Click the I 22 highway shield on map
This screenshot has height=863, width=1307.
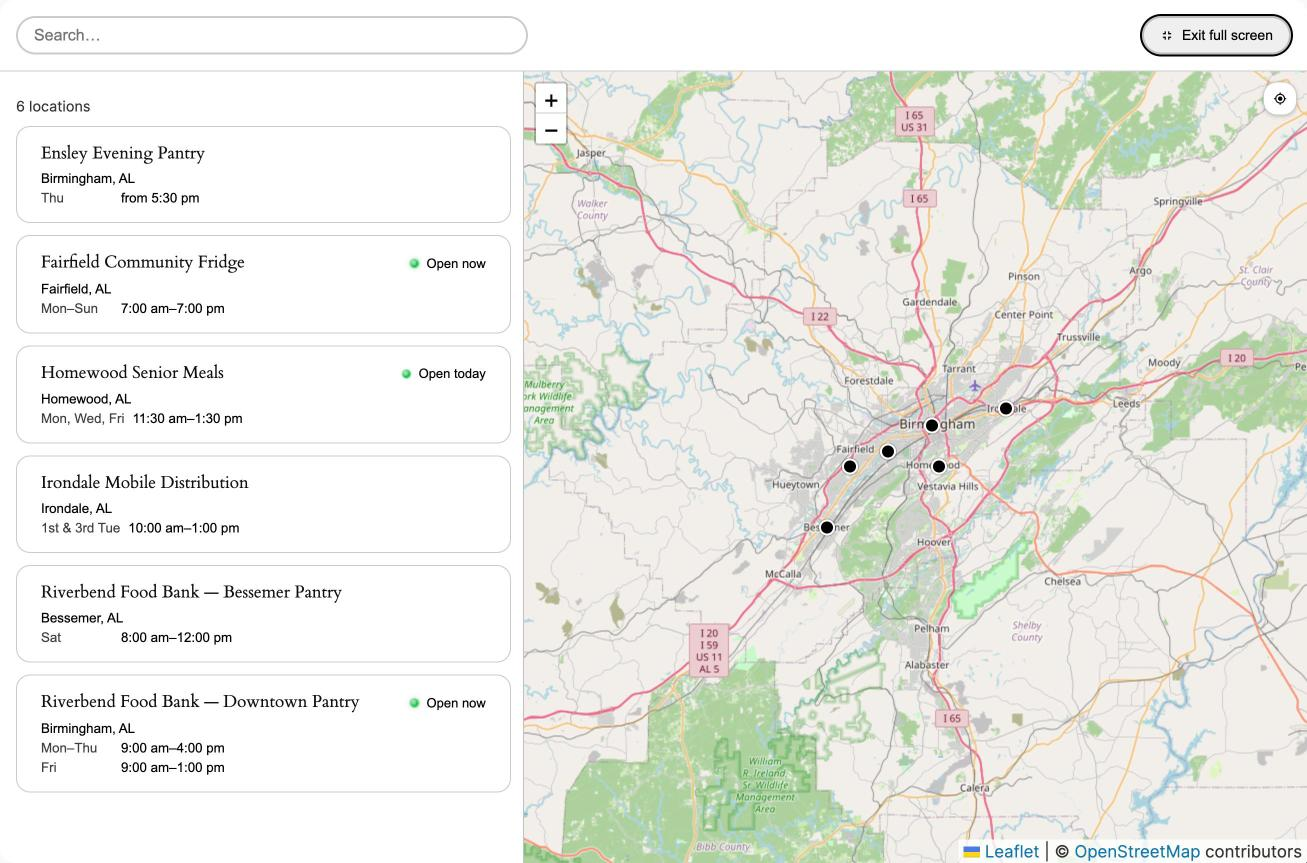tap(819, 316)
